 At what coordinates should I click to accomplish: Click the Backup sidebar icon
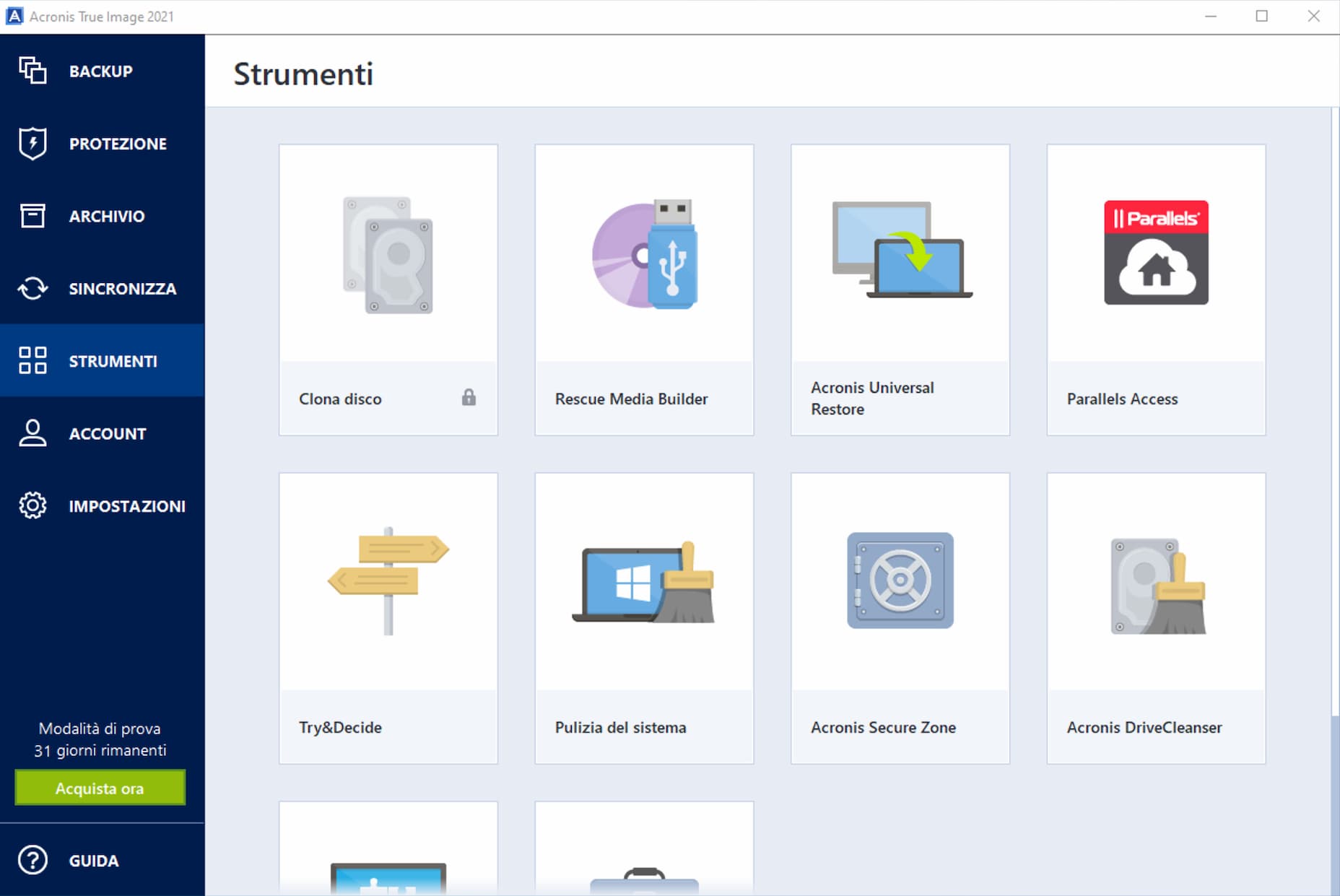click(32, 71)
